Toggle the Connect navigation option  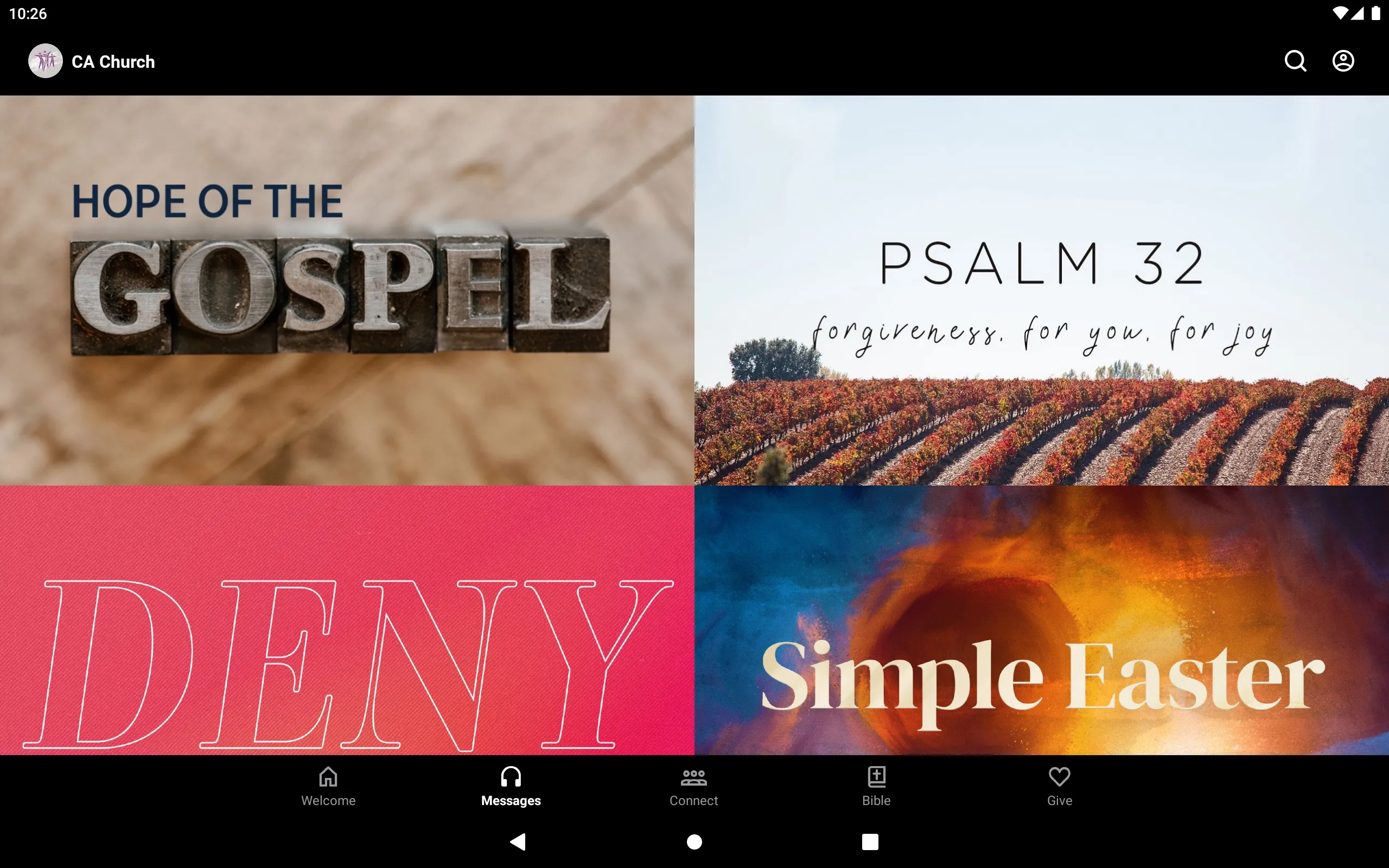tap(694, 786)
